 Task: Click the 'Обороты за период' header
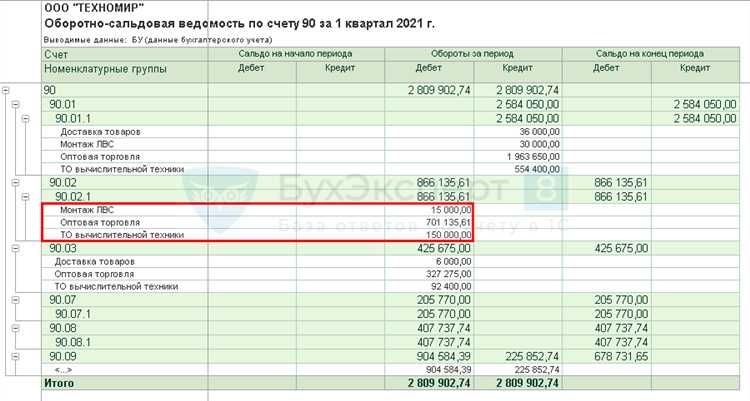click(472, 54)
